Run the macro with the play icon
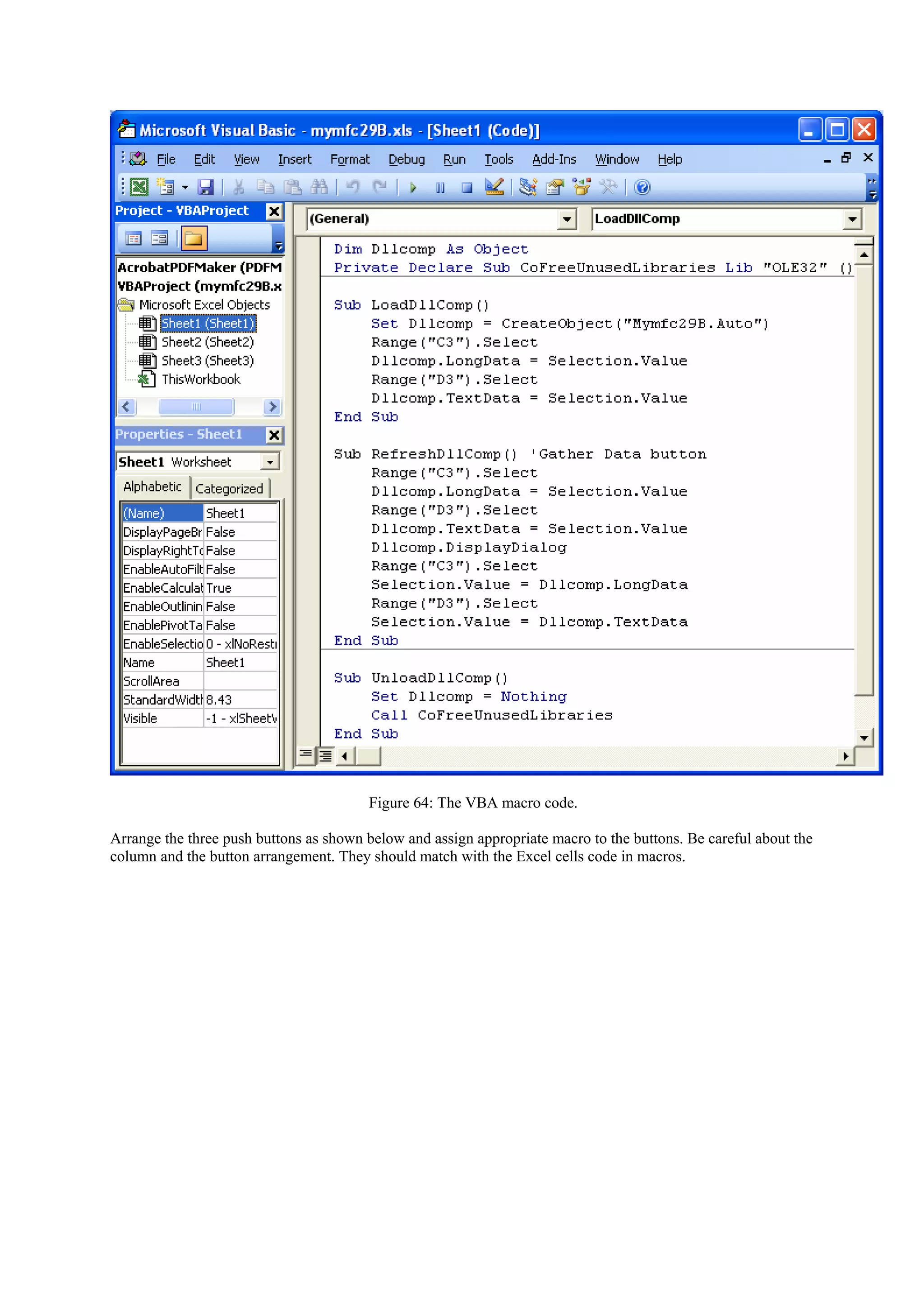Screen dimensions: 924x1308 click(x=413, y=187)
